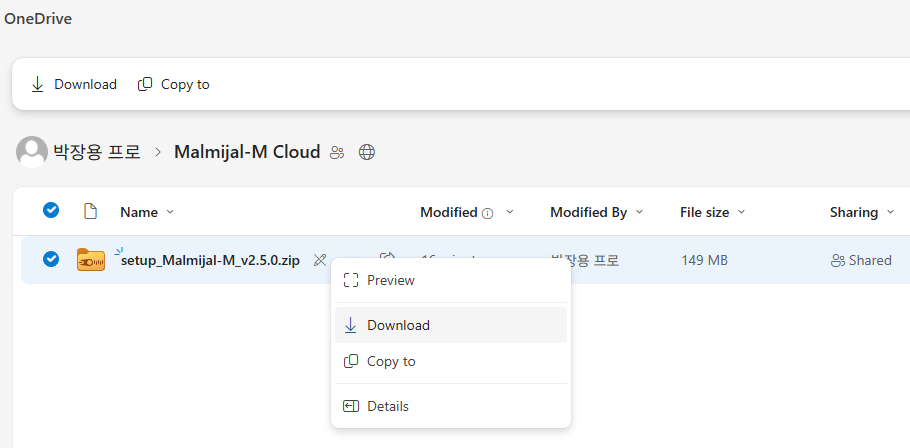This screenshot has width=910, height=448.
Task: Click the shared people icon beside Malmijal-M Cloud
Action: pyautogui.click(x=337, y=153)
